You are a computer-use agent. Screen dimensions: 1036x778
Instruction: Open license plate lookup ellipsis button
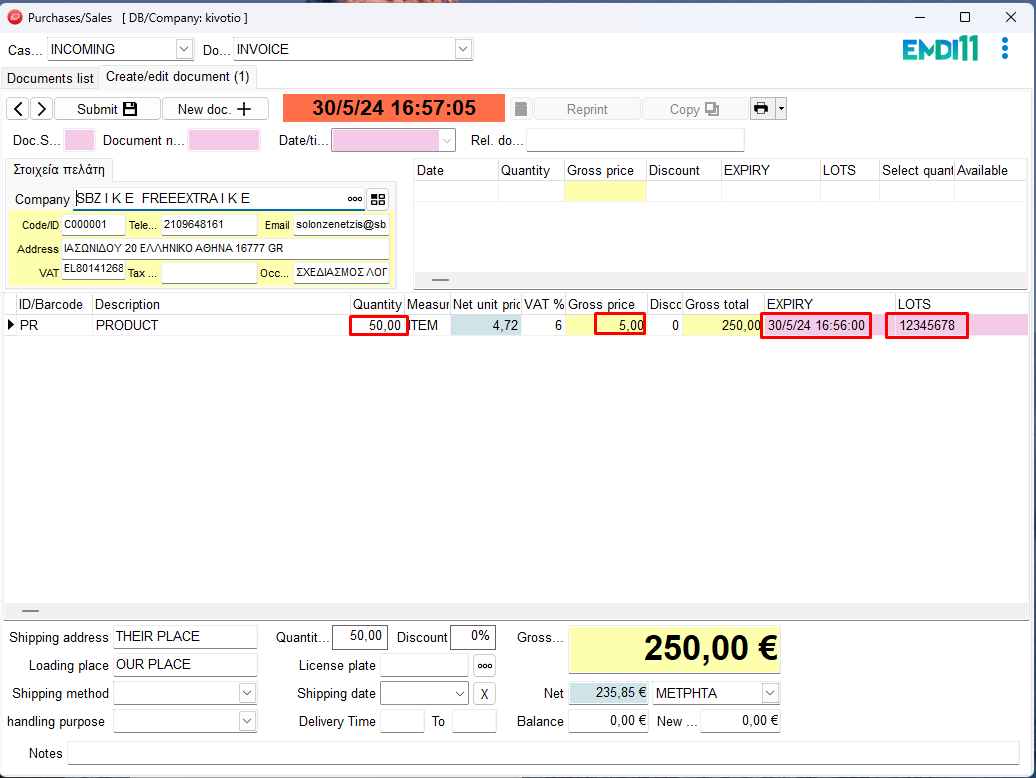click(x=484, y=665)
